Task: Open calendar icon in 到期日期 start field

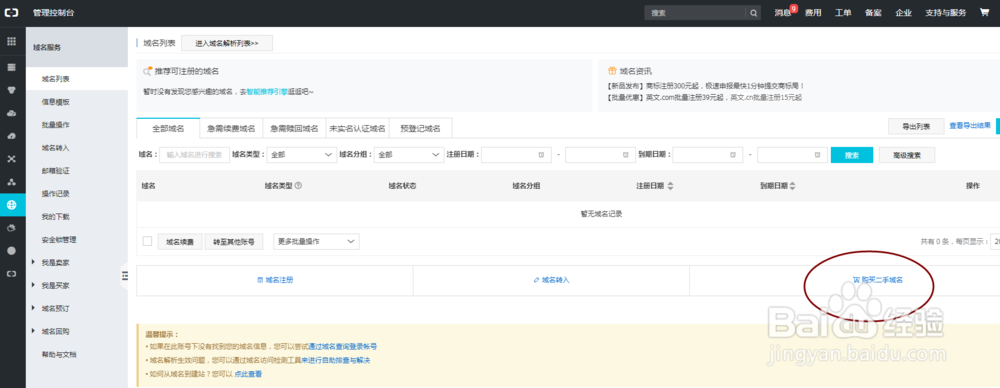Action: (732, 155)
